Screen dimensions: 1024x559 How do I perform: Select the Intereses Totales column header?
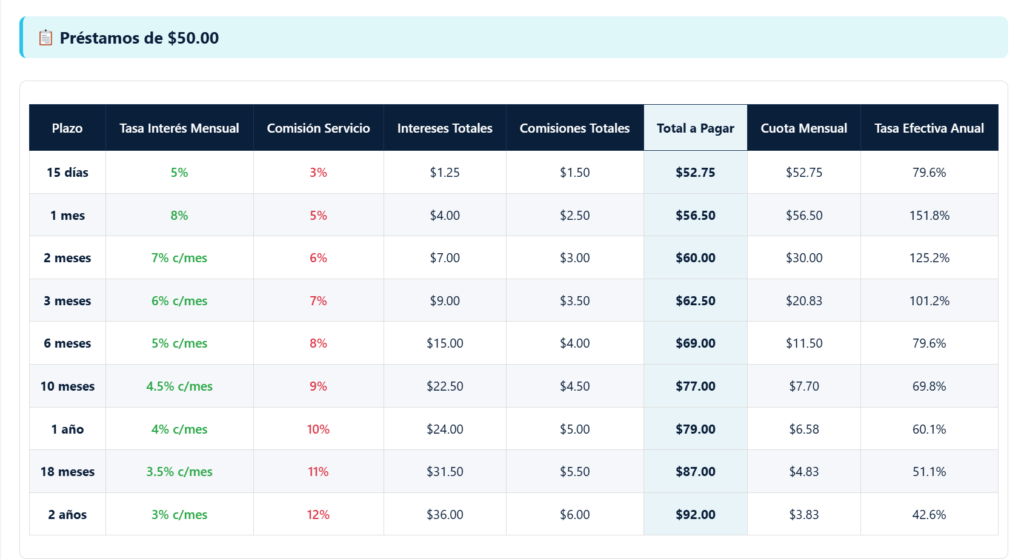[445, 128]
